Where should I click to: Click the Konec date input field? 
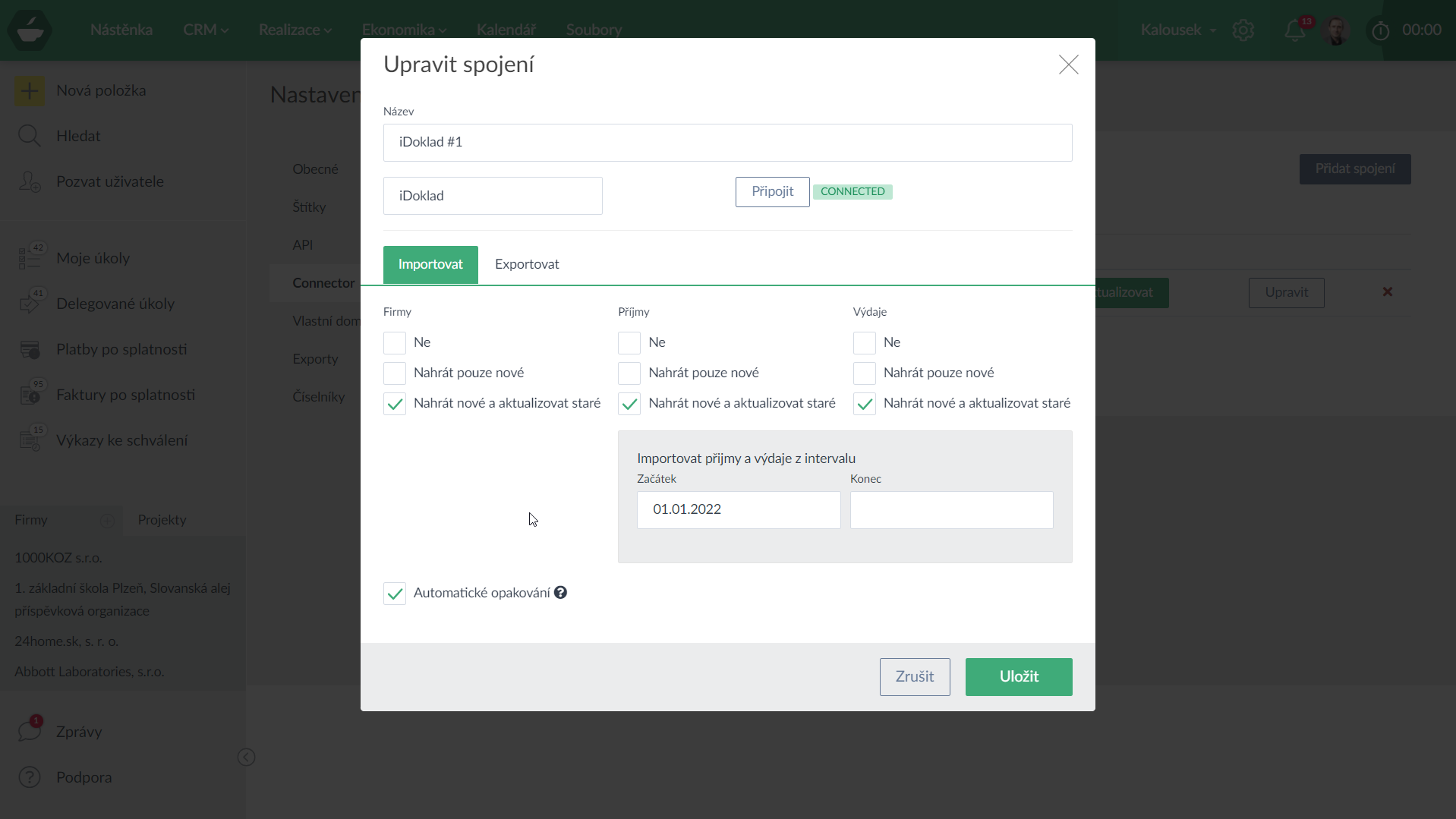click(x=951, y=510)
